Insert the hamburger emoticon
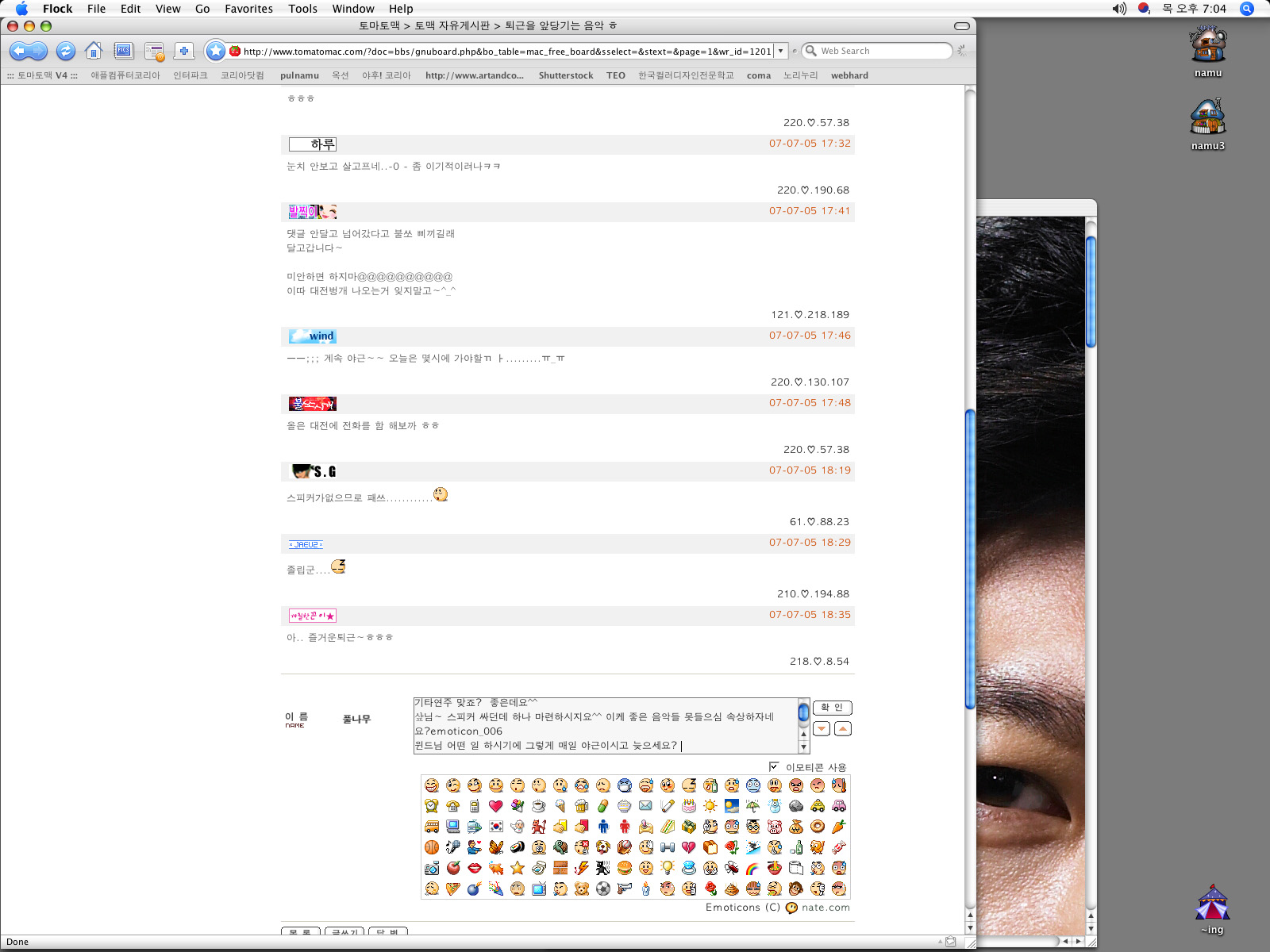 pyautogui.click(x=625, y=868)
